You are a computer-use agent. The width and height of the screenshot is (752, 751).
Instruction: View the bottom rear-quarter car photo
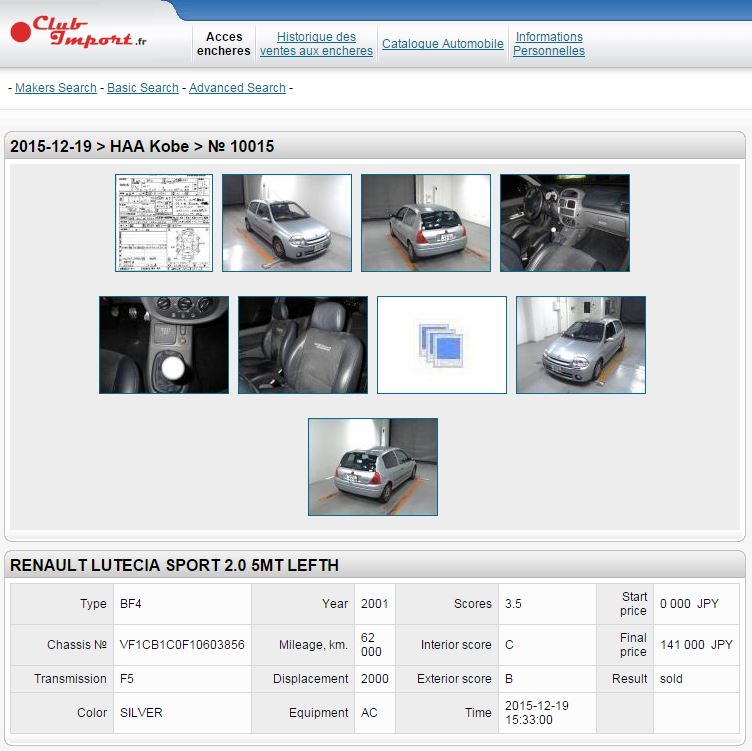pyautogui.click(x=373, y=467)
